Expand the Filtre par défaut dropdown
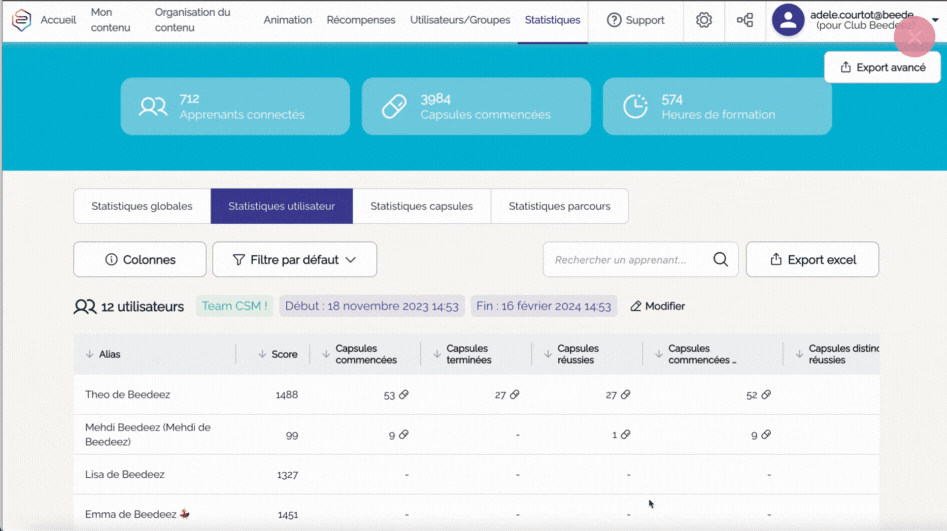 tap(294, 260)
